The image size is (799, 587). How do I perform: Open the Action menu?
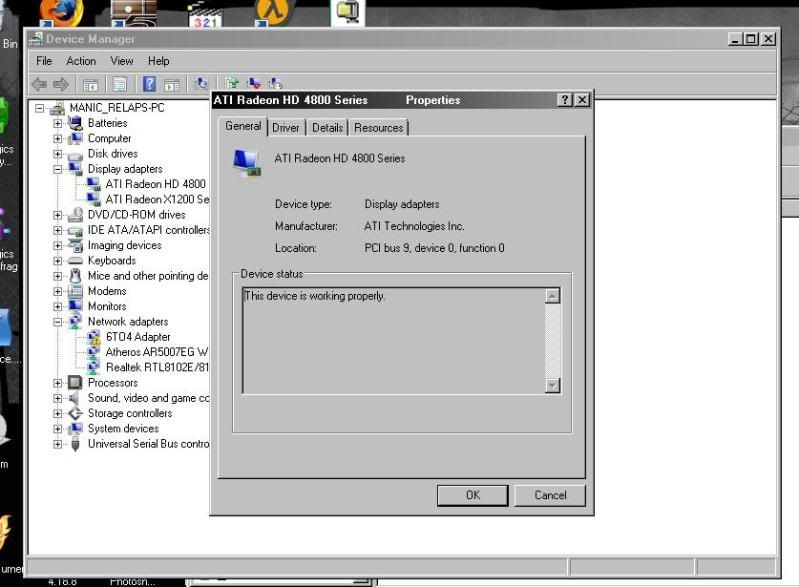pos(81,61)
